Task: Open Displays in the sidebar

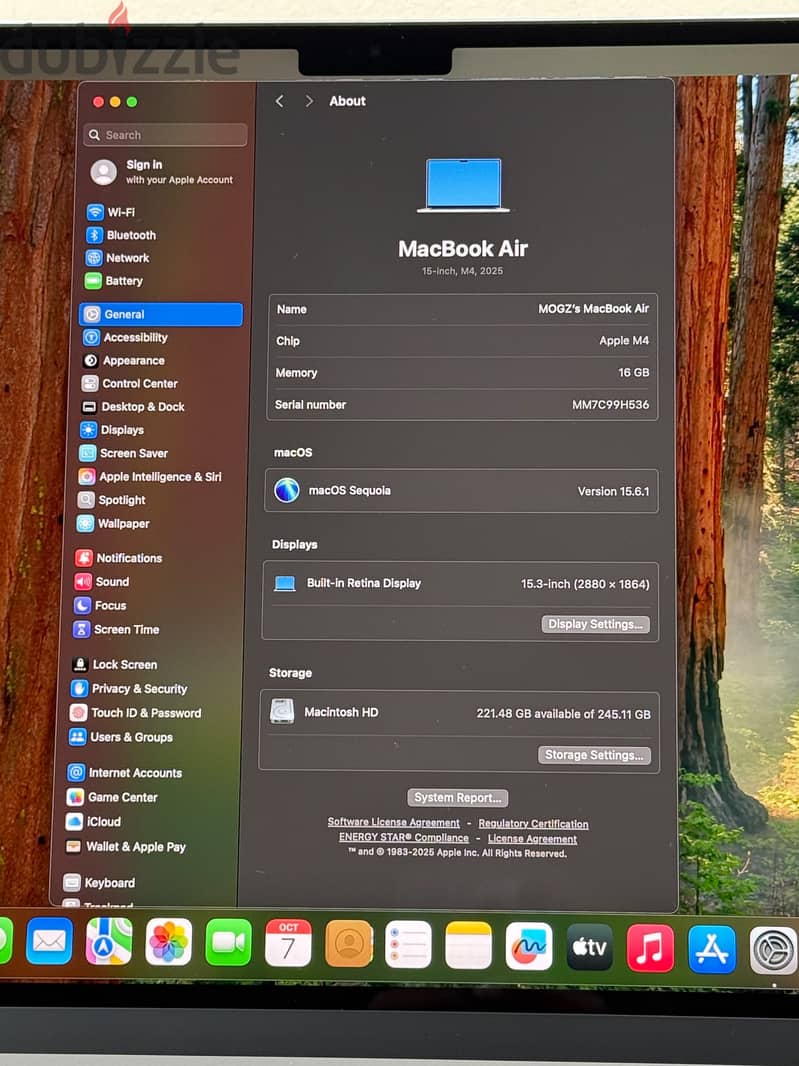Action: click(x=112, y=430)
